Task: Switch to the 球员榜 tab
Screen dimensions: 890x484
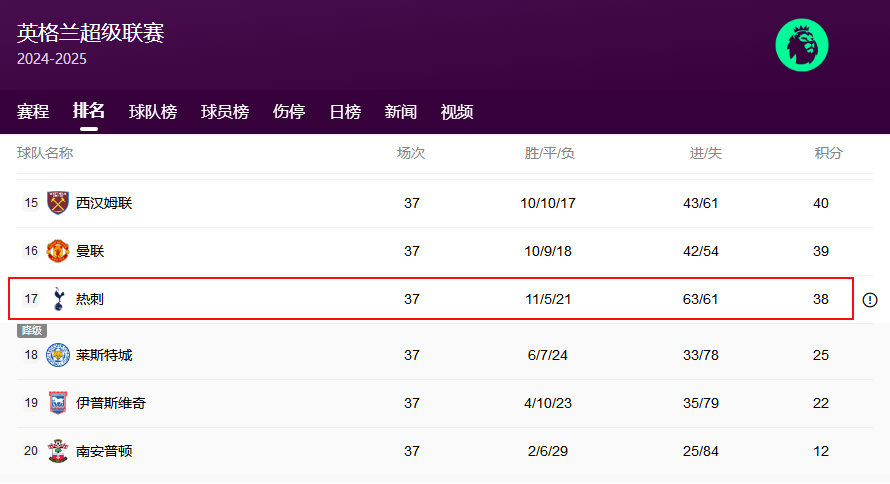Action: tap(225, 112)
